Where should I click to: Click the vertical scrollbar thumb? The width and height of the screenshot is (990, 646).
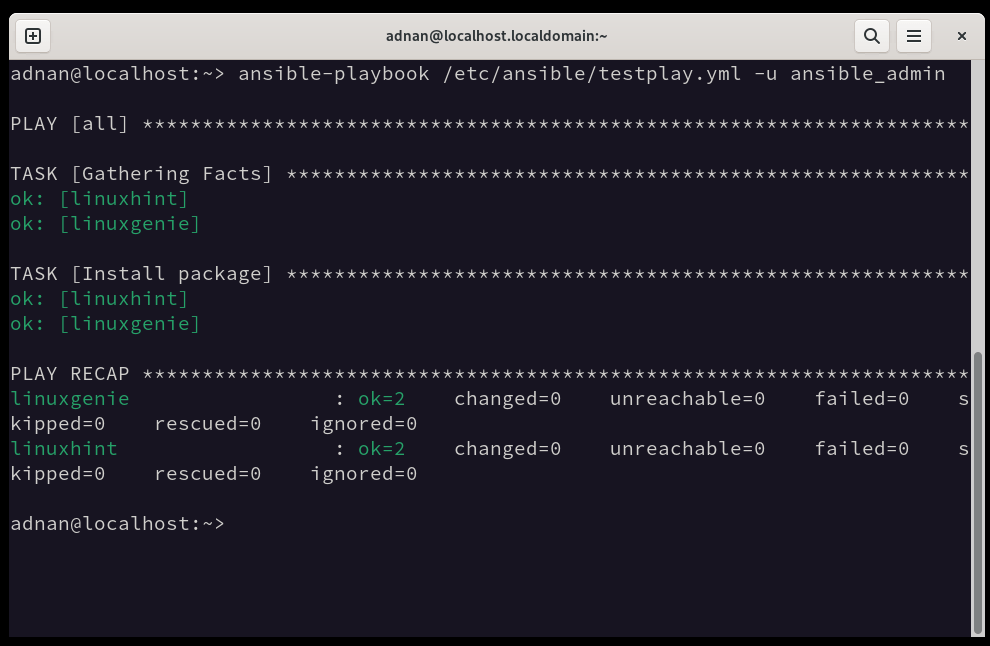pyautogui.click(x=978, y=494)
